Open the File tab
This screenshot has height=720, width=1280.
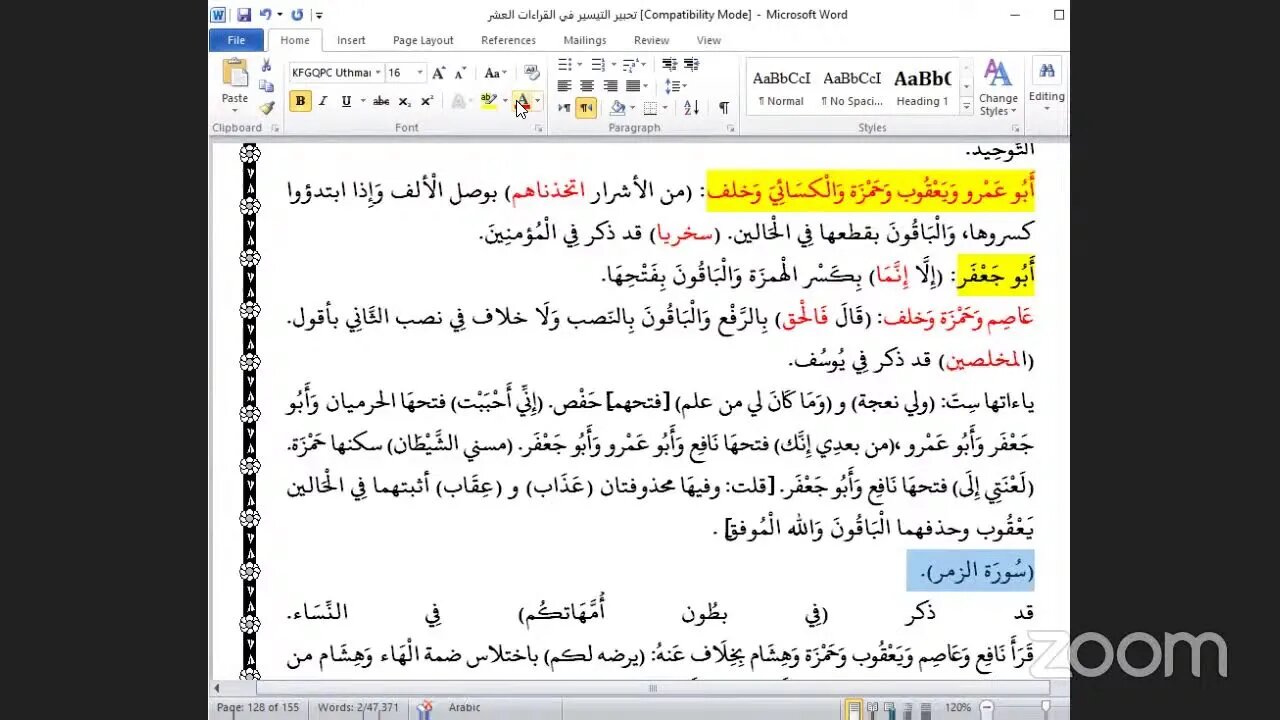coord(236,40)
